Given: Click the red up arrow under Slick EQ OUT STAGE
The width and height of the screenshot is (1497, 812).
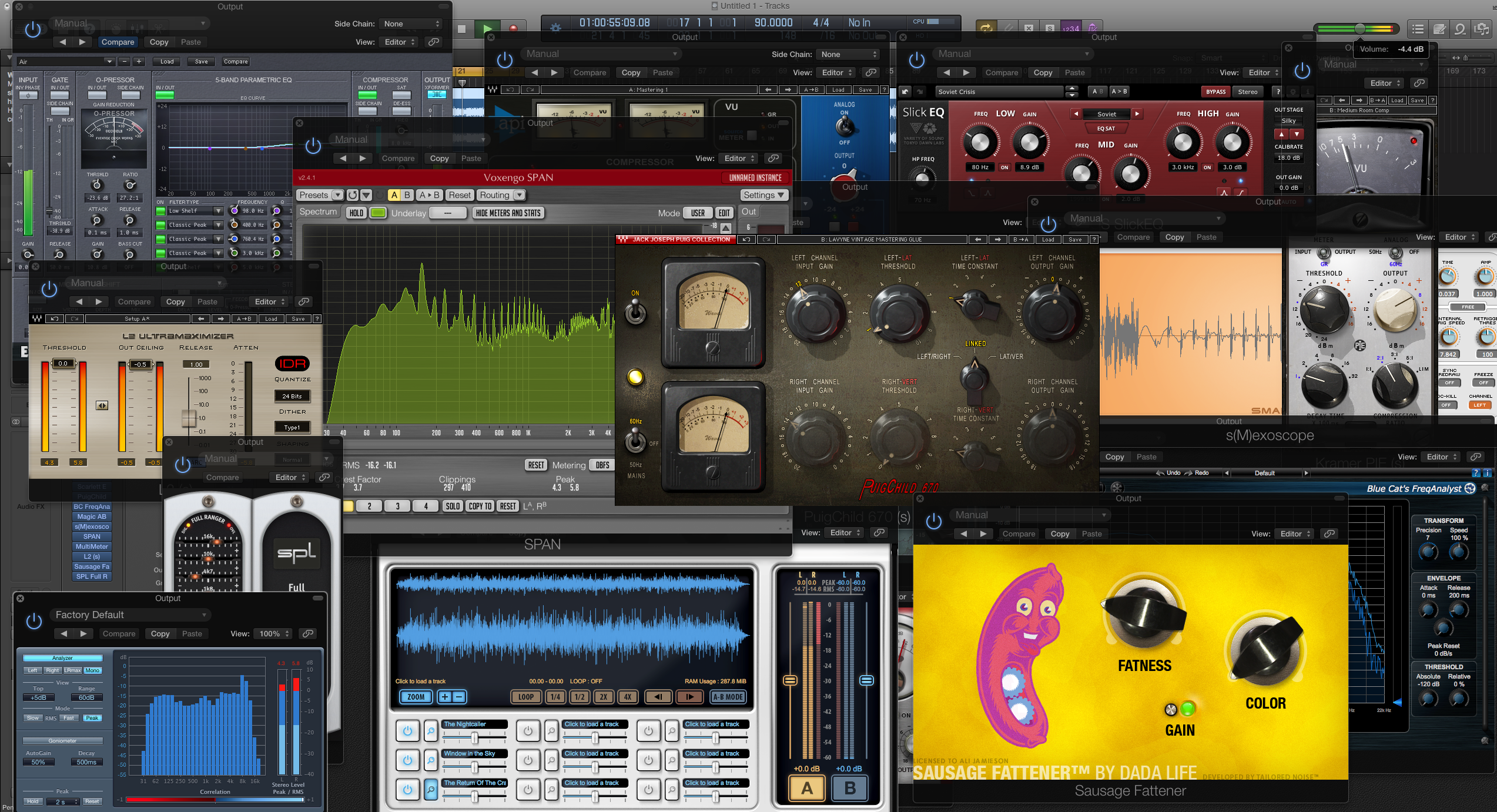Looking at the screenshot, I should (x=1281, y=135).
